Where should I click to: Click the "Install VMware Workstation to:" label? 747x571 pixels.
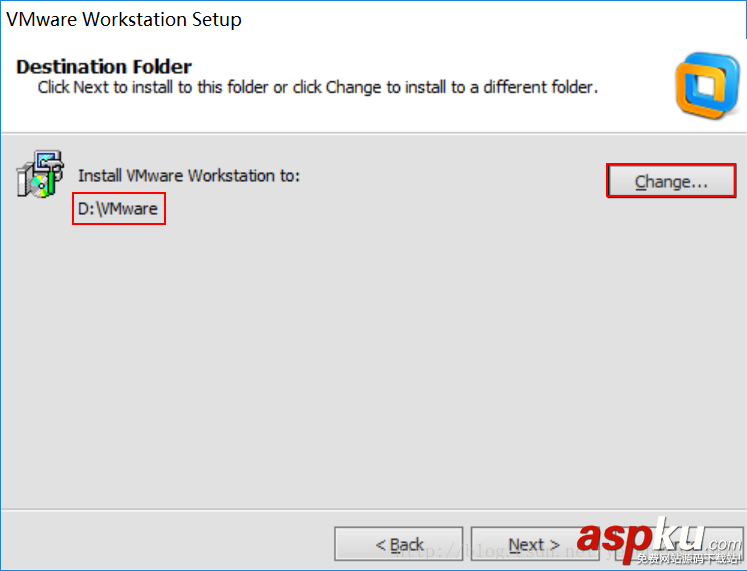tap(189, 175)
